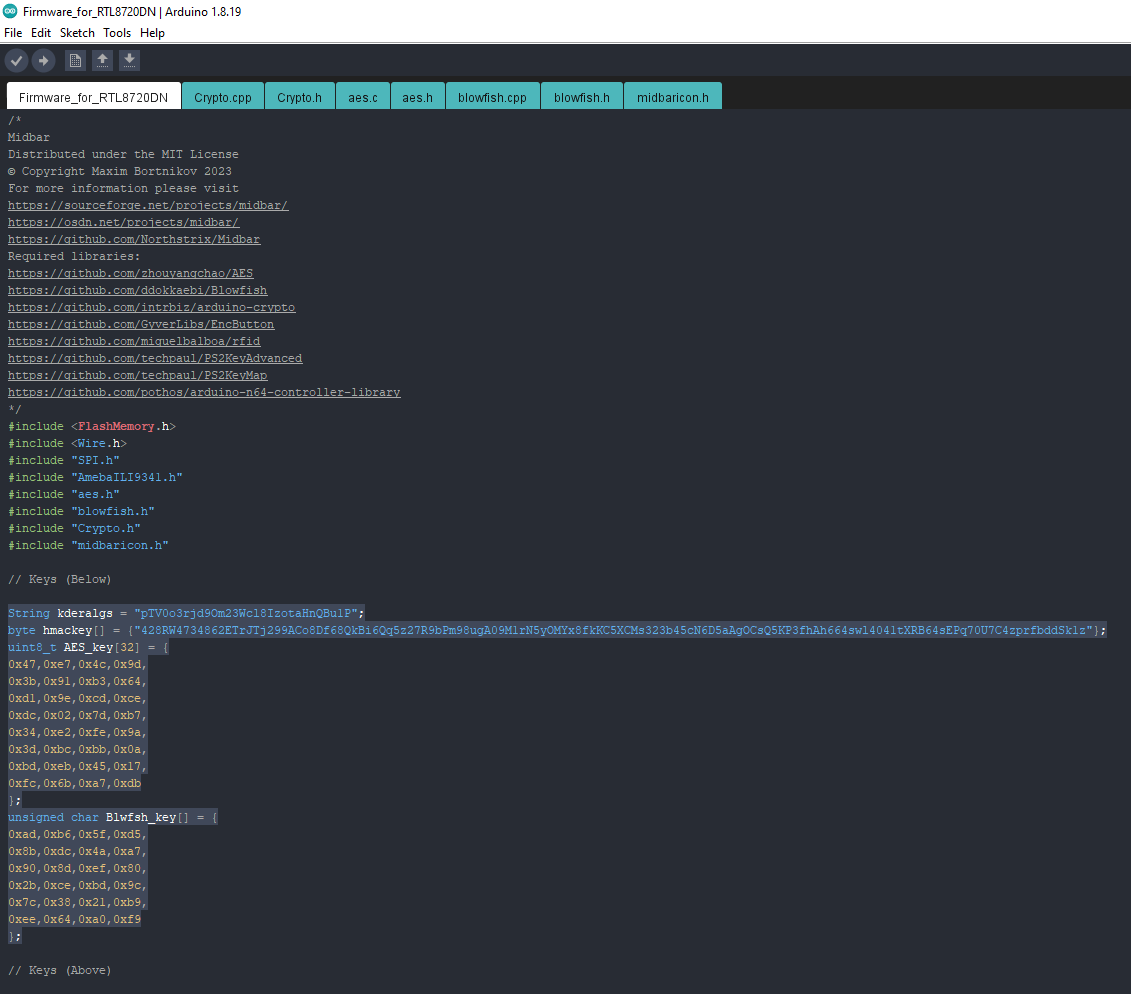Click the 'Midbar' comment line
This screenshot has height=994, width=1131.
click(29, 137)
